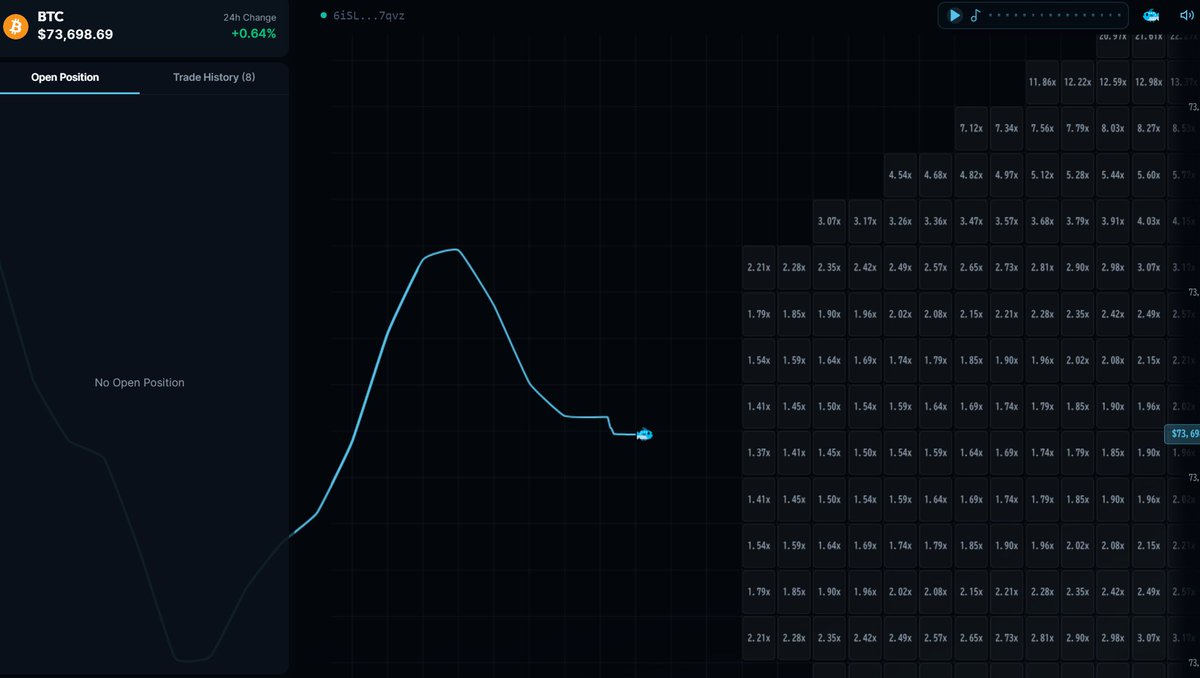Image resolution: width=1200 pixels, height=678 pixels.
Task: Pick the 7.34x multiplier tile
Action: pos(1007,128)
